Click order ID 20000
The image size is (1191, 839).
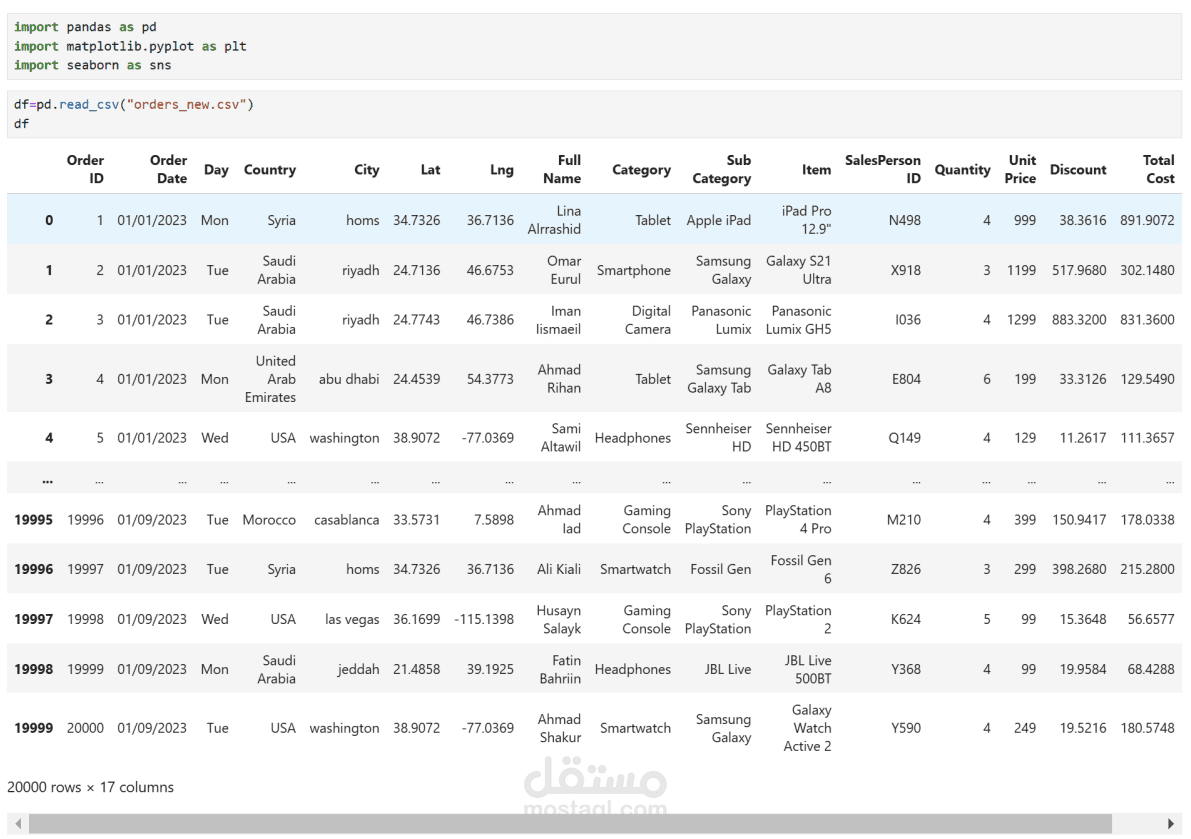point(85,728)
